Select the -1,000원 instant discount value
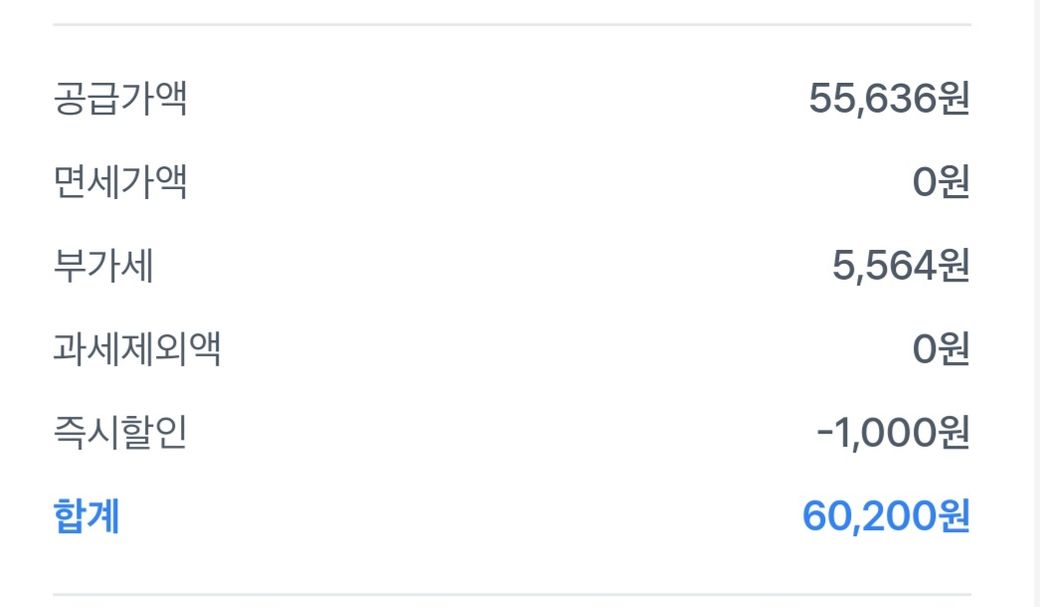The image size is (1040, 607). point(893,434)
